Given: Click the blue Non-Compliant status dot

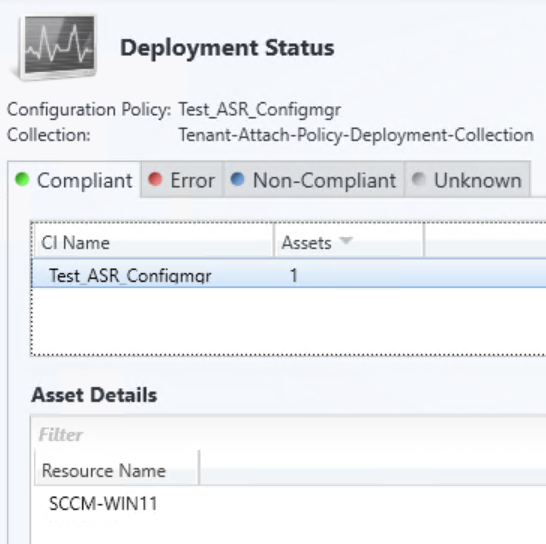Looking at the screenshot, I should tap(237, 179).
